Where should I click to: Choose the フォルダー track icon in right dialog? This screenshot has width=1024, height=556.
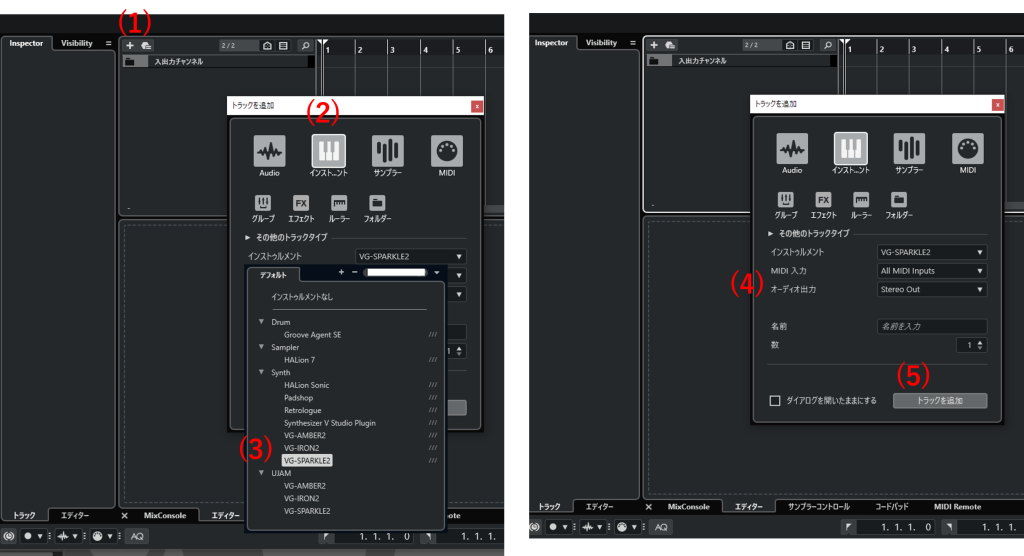coord(899,200)
